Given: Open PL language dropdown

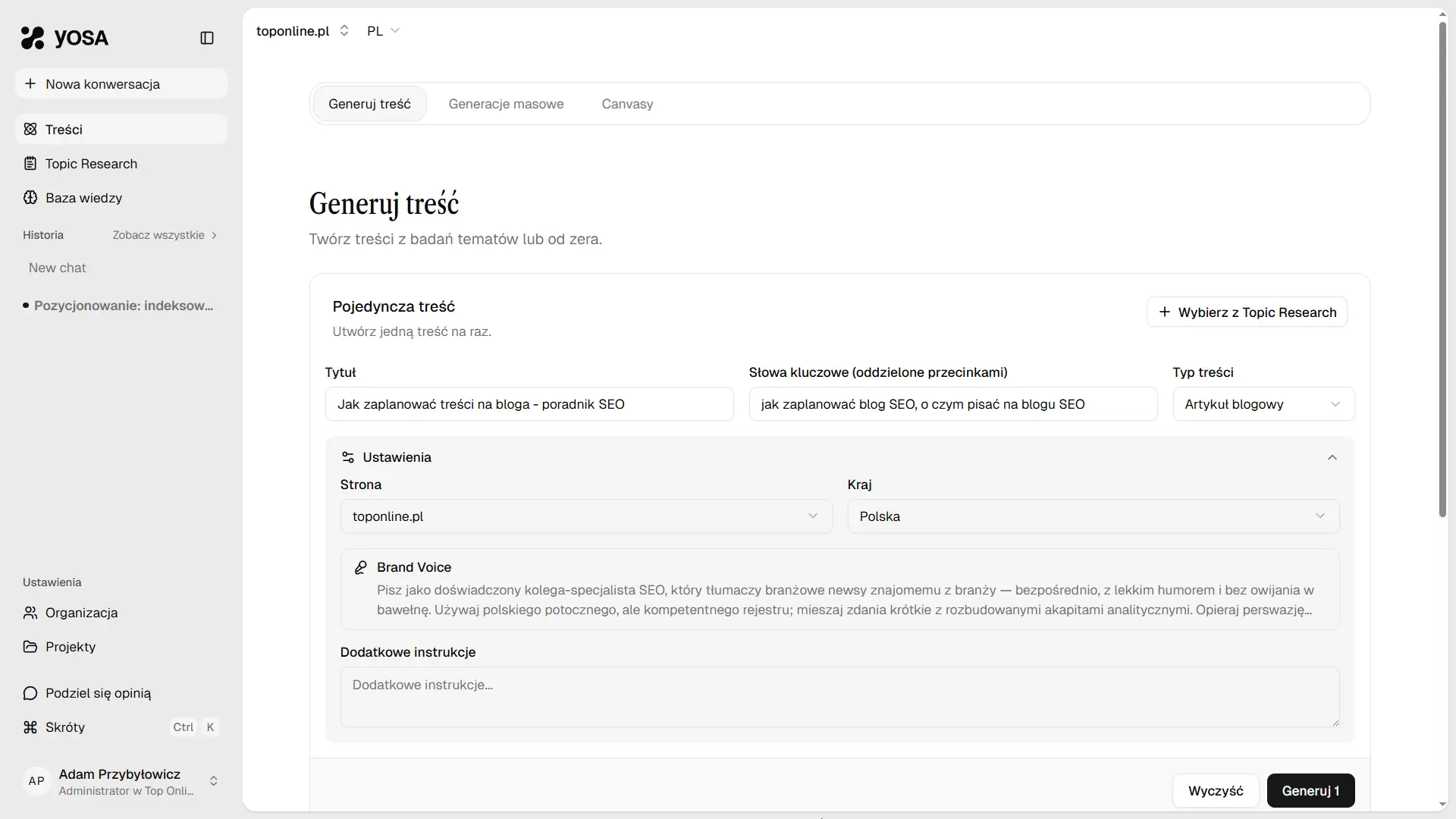Looking at the screenshot, I should pyautogui.click(x=383, y=31).
